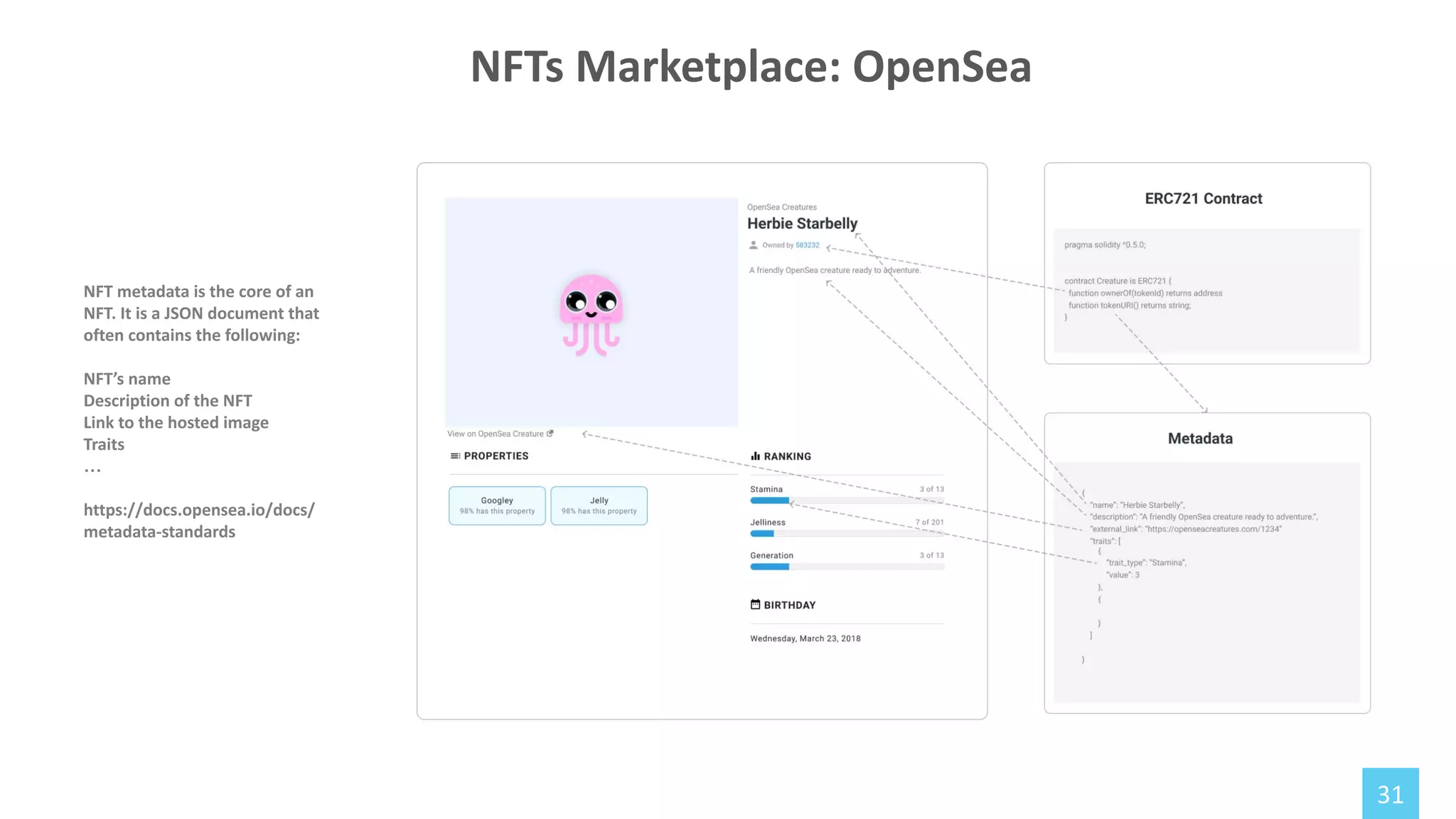Click the Birthday calendar icon
This screenshot has width=1456, height=819.
tap(755, 604)
